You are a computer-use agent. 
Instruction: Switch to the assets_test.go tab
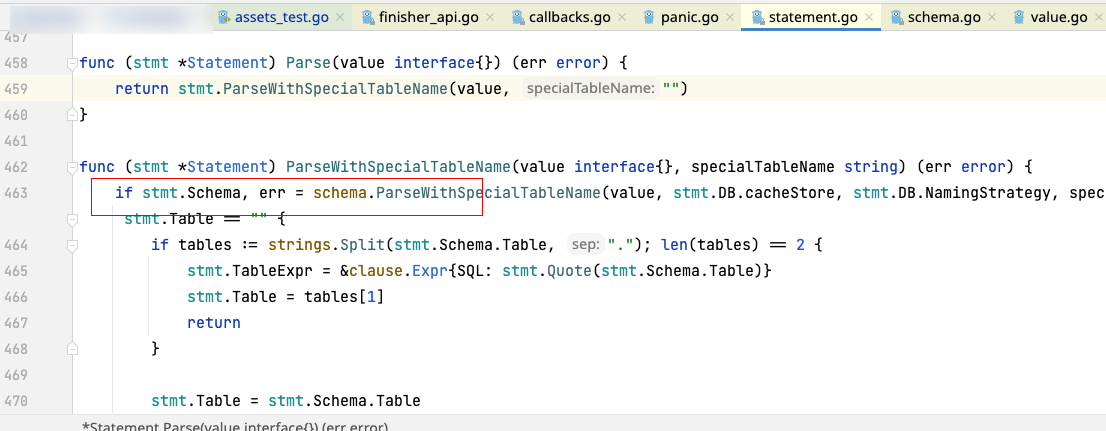point(282,18)
